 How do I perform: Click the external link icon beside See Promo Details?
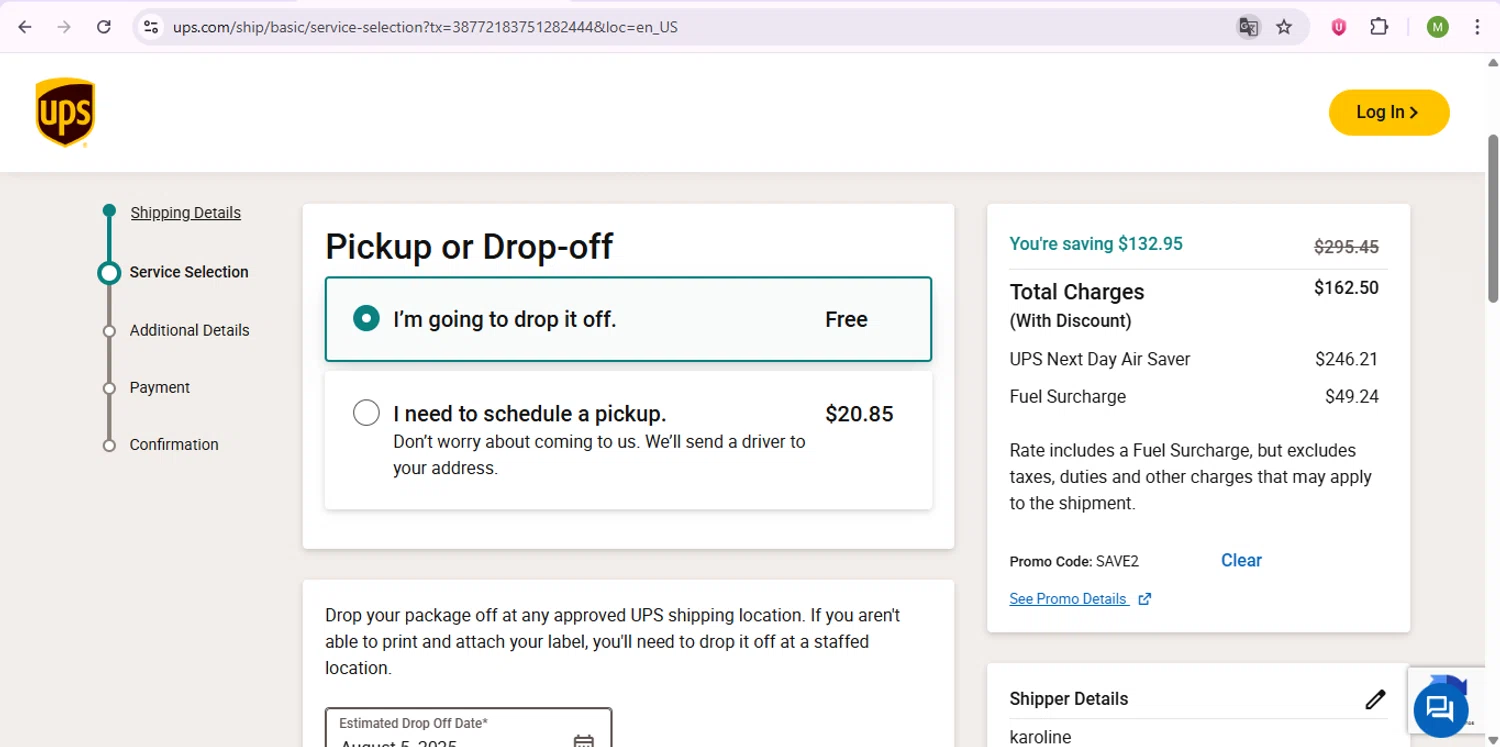point(1144,599)
